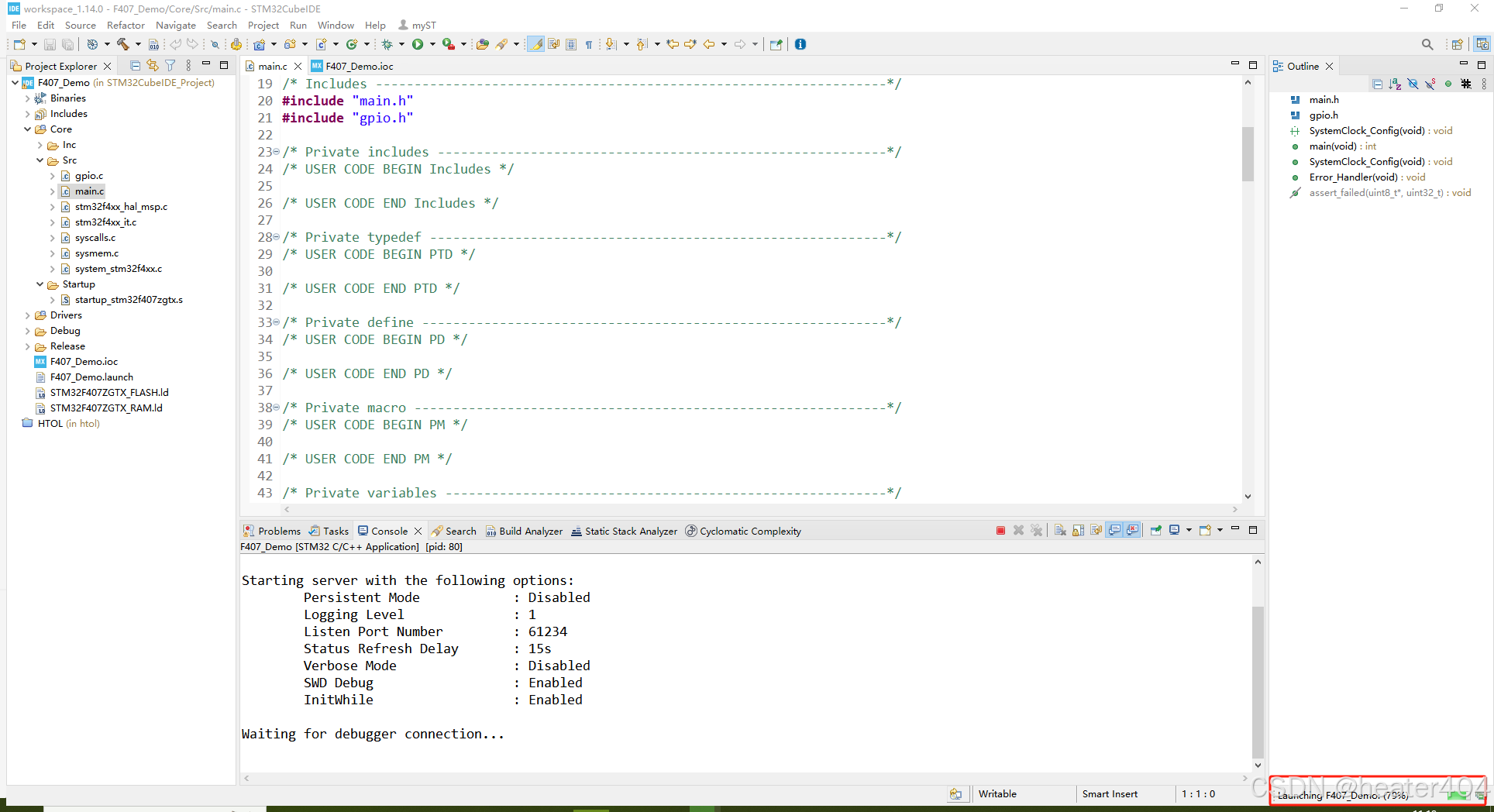Click the green Run icon
This screenshot has width=1494, height=812.
[x=418, y=44]
